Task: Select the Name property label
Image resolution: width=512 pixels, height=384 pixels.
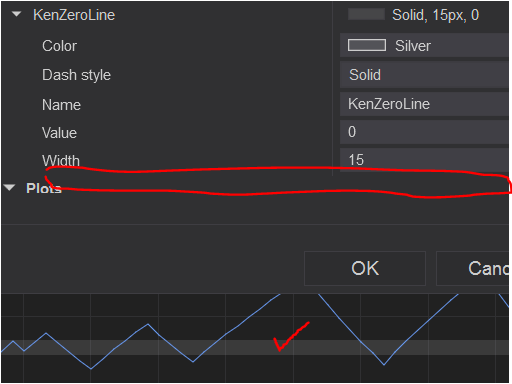Action: pos(61,105)
